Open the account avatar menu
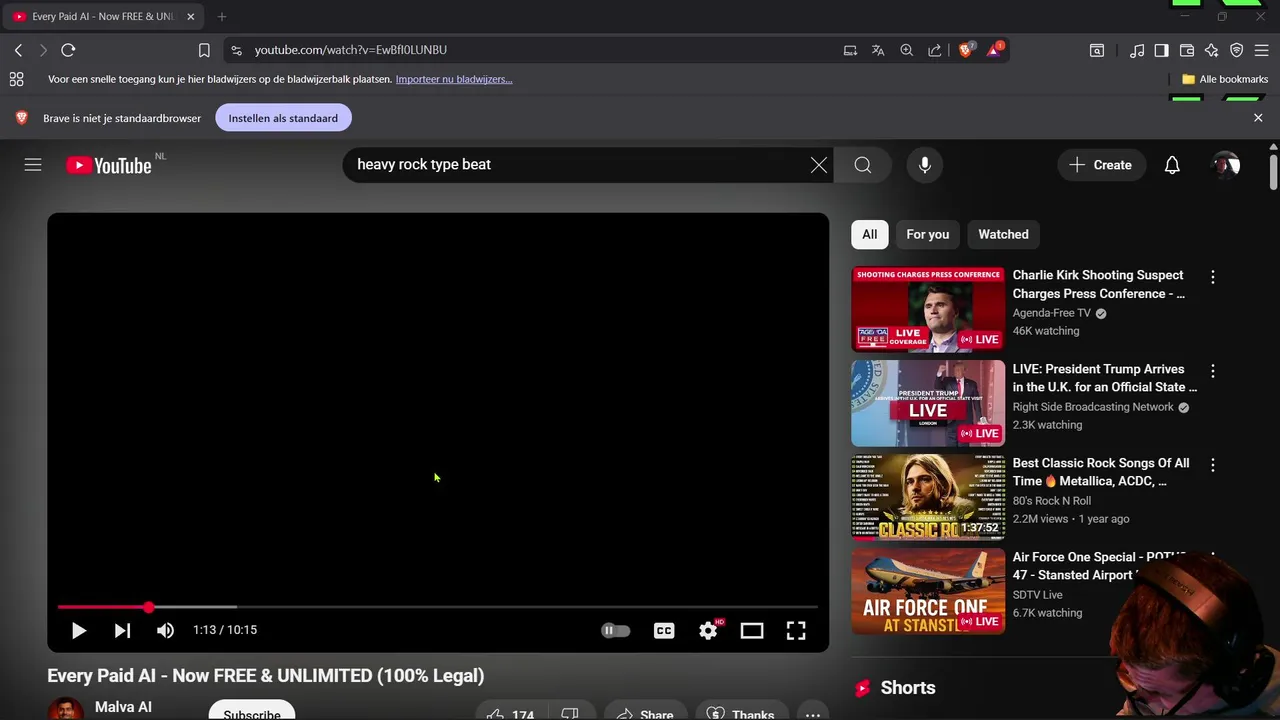Viewport: 1280px width, 720px height. (x=1226, y=165)
